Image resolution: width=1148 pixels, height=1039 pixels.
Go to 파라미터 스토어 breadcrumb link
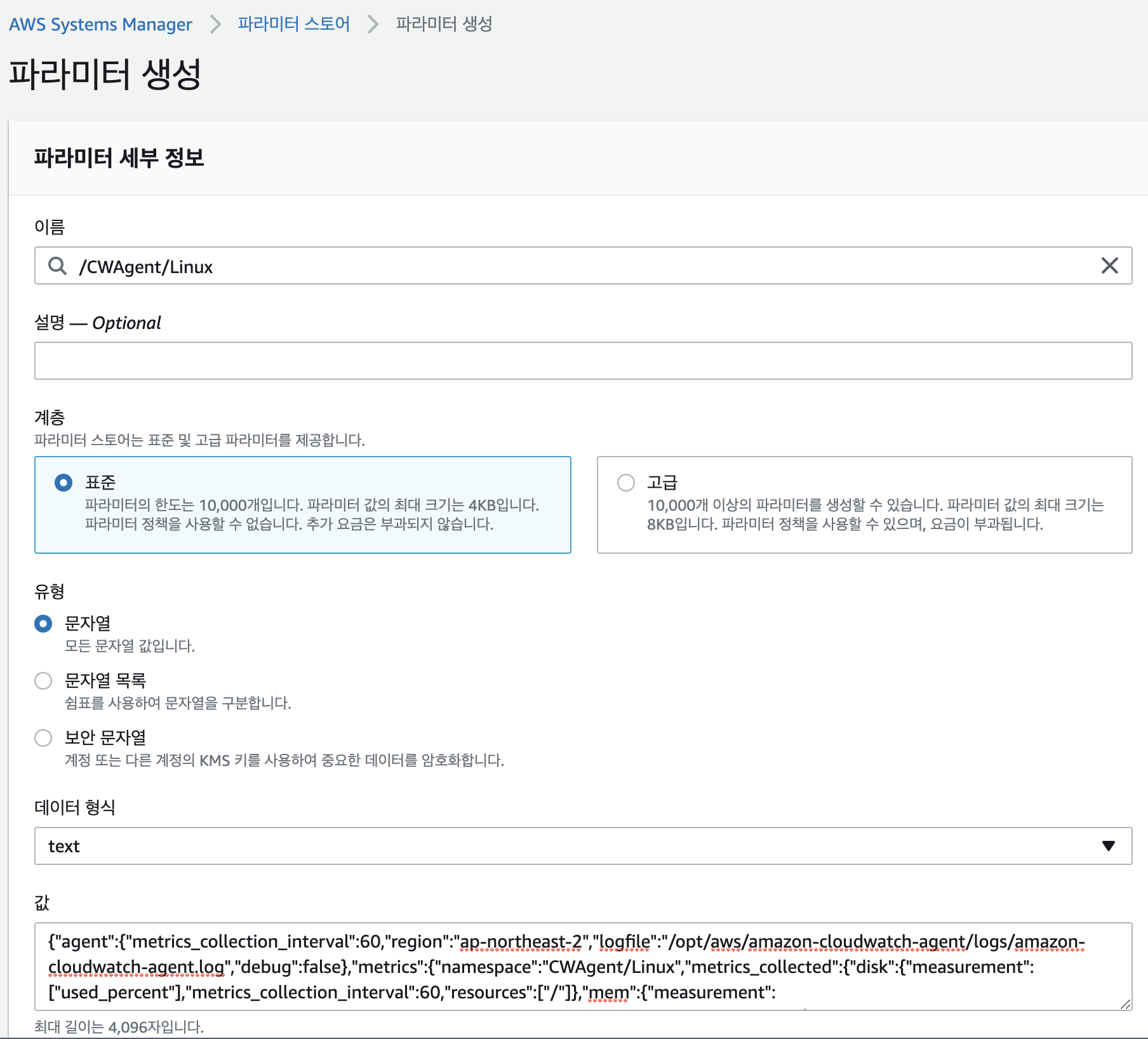[x=293, y=24]
